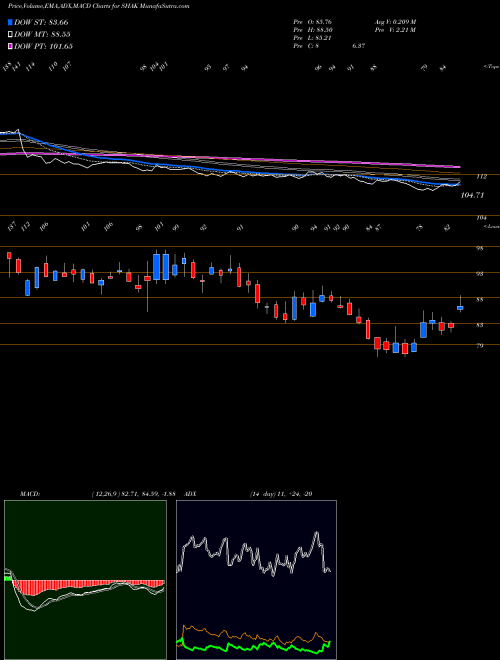
Task: Click the ADX '(14 day) 11, +24, -20' text
Action: (281, 494)
